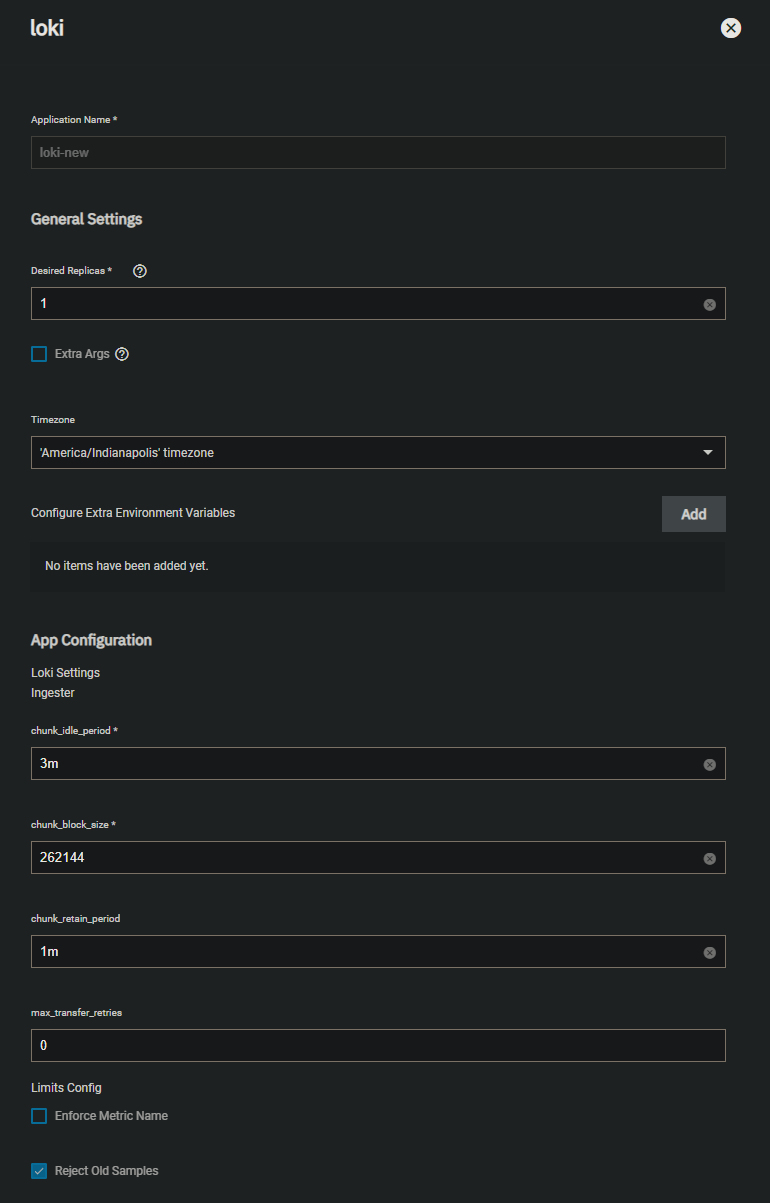770x1203 pixels.
Task: Open help tooltip for Desired Replicas
Action: (x=140, y=271)
